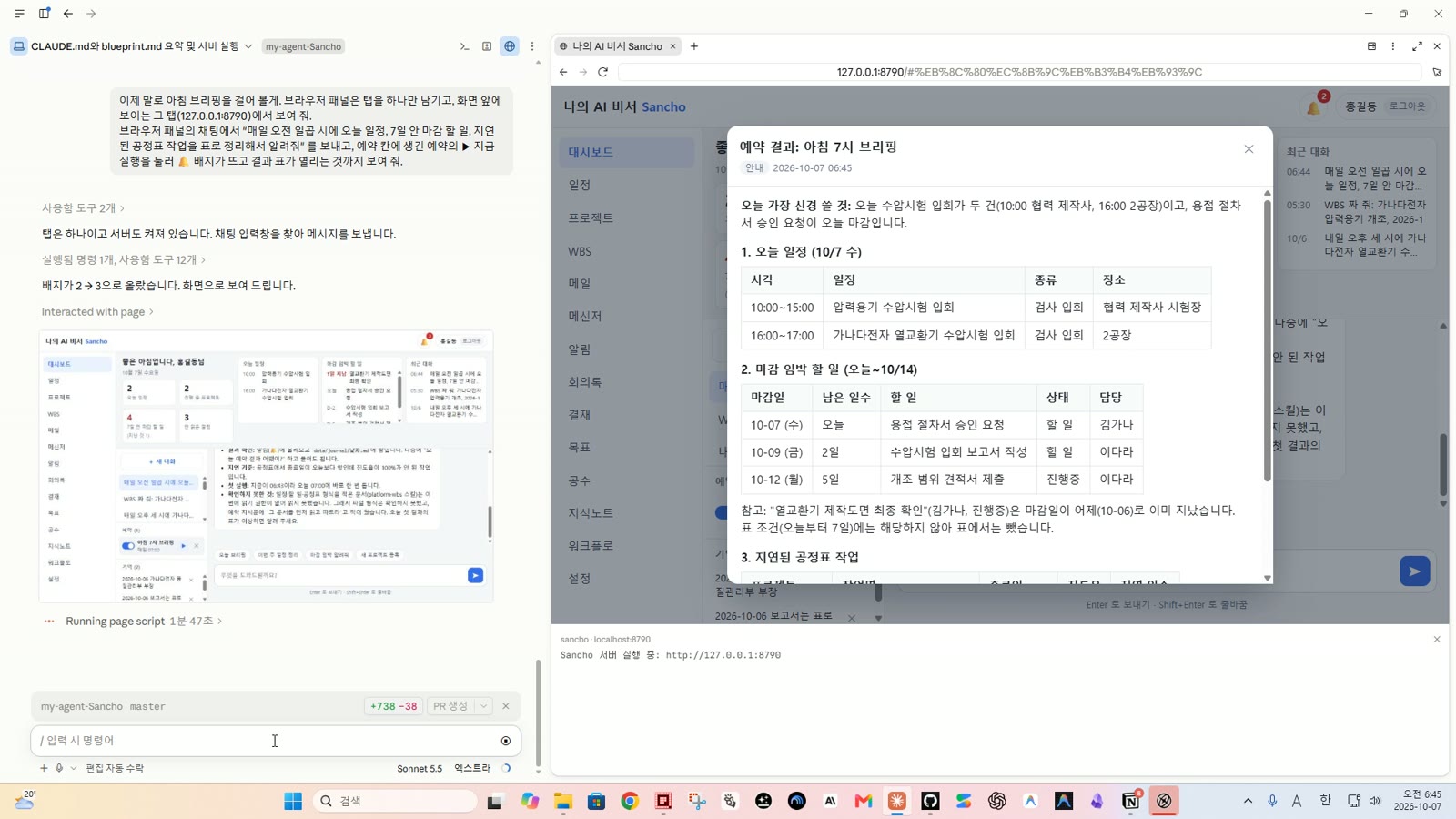
Task: Reload the browser page
Action: point(602,72)
